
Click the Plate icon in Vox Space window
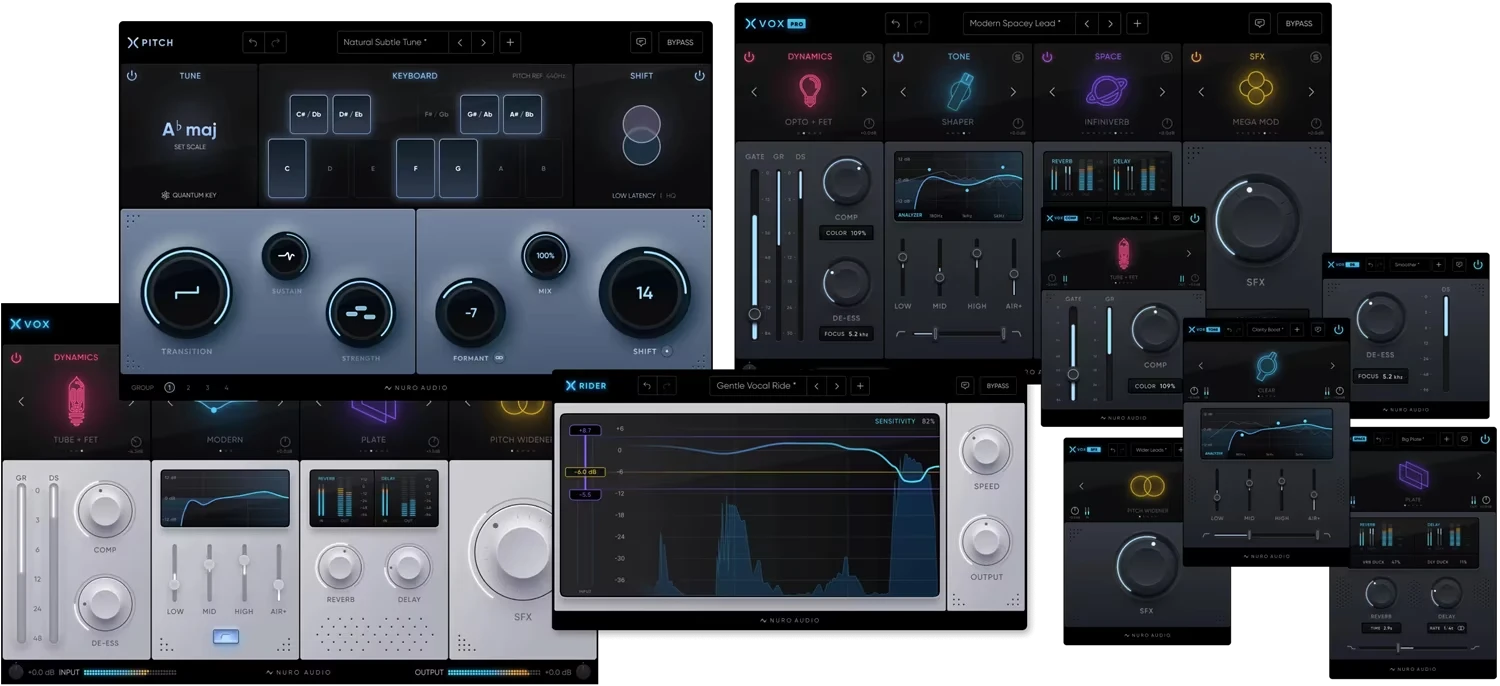[1414, 476]
